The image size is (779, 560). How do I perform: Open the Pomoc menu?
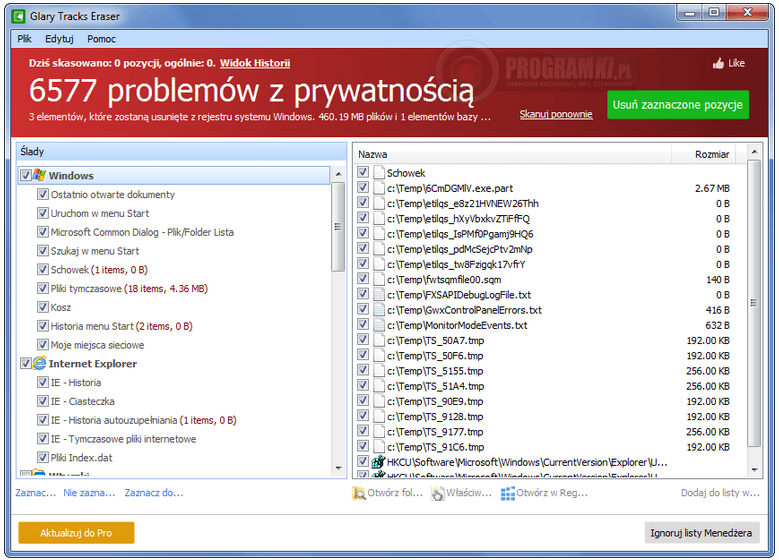coord(101,39)
